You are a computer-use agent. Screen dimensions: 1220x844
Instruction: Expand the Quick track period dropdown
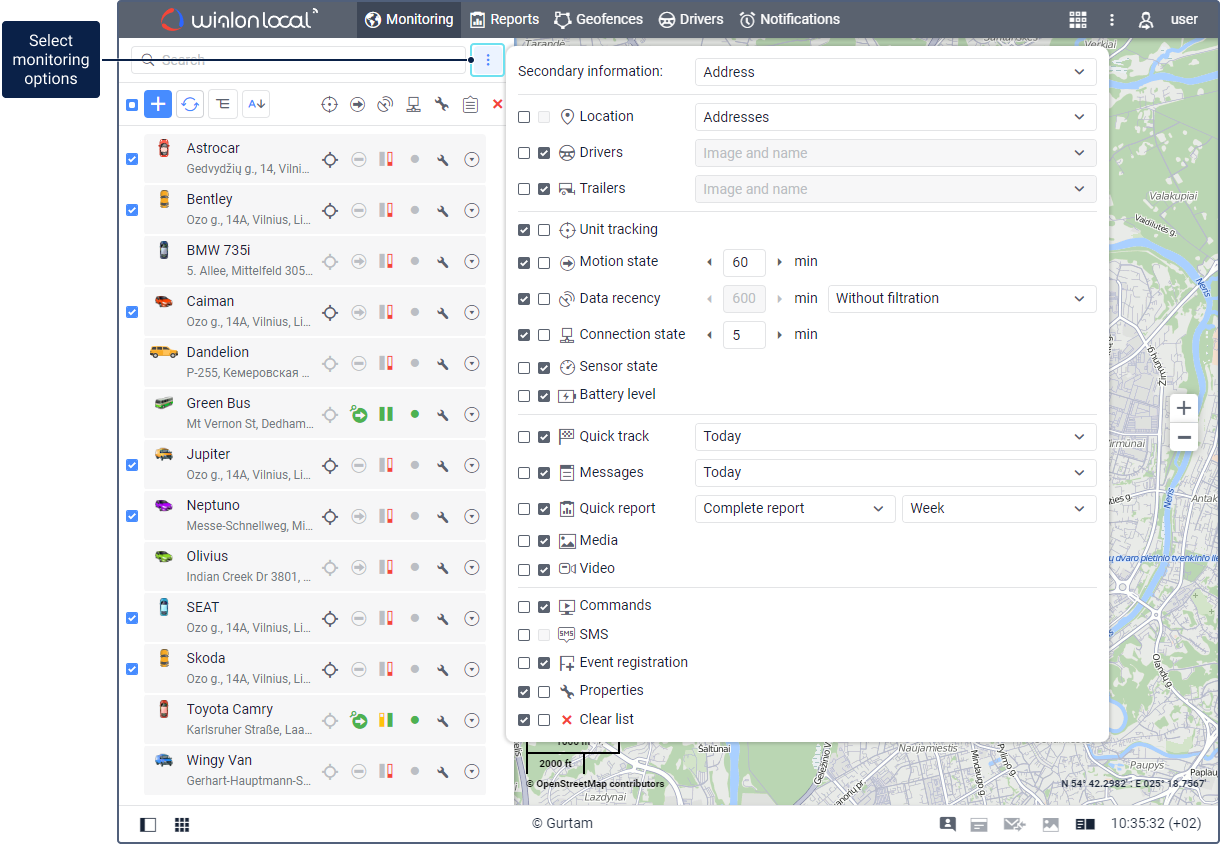[895, 437]
